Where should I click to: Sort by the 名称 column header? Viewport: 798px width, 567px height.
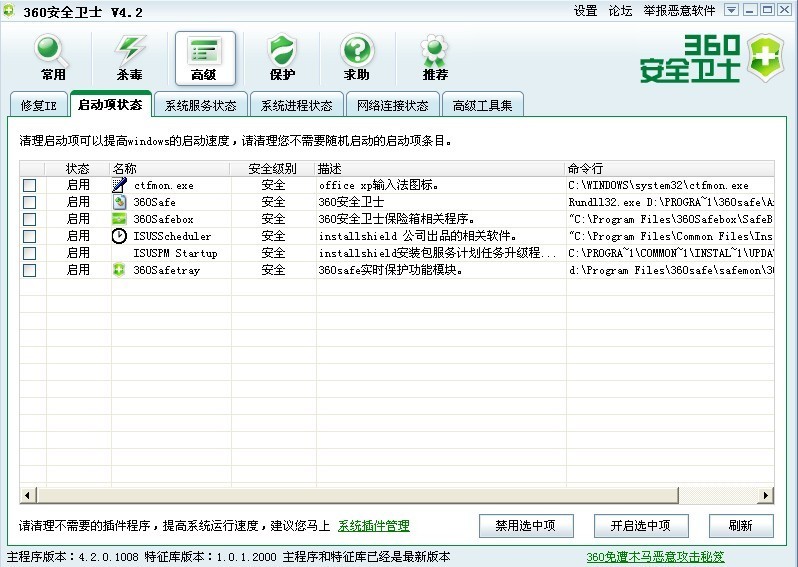170,168
